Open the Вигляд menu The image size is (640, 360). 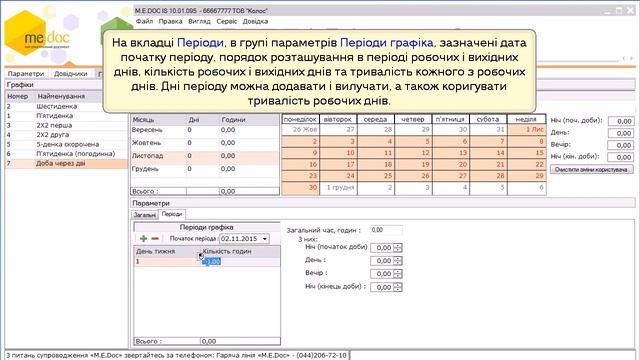(199, 21)
